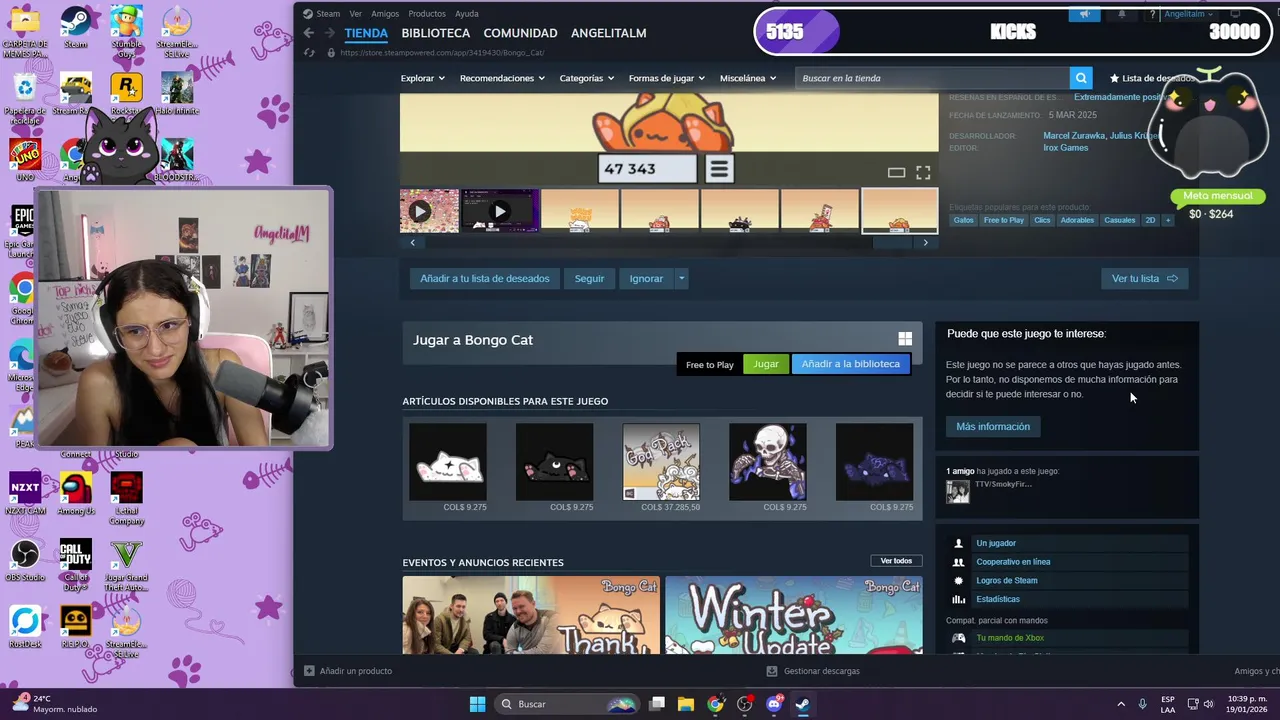Open the ANGELITALM profile tab

[608, 33]
